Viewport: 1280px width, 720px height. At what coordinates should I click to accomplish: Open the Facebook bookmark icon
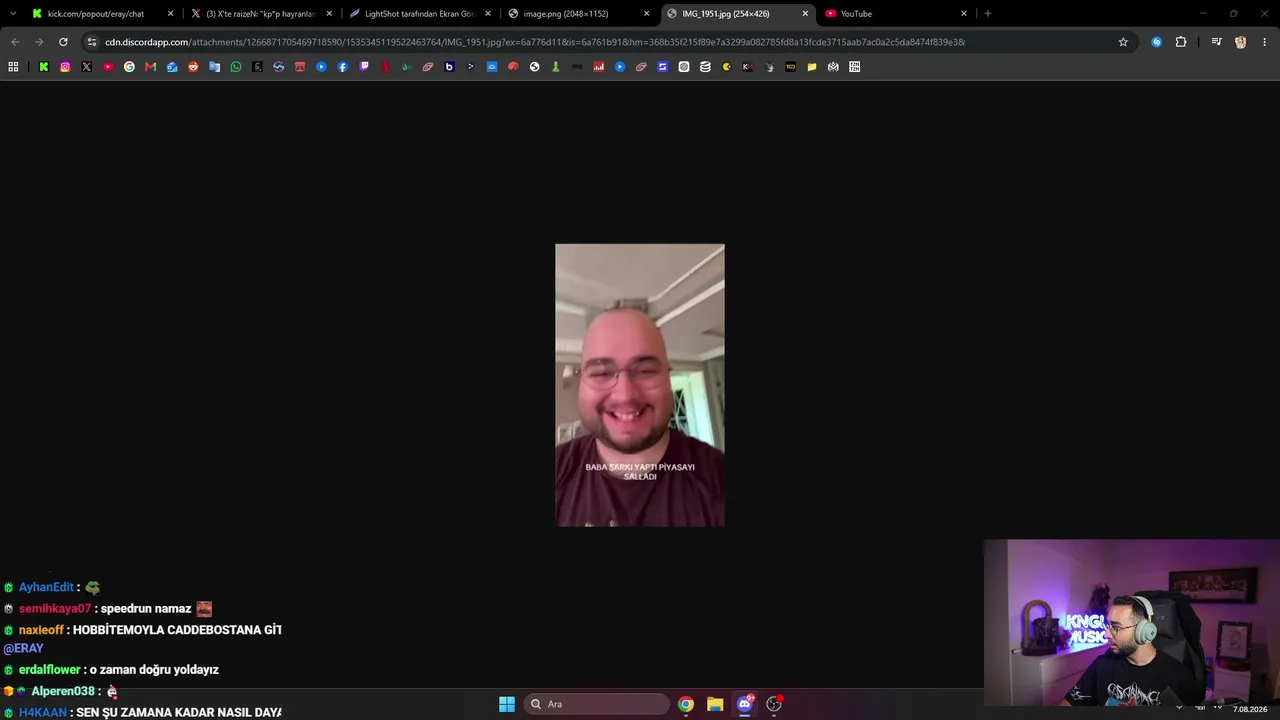click(343, 67)
